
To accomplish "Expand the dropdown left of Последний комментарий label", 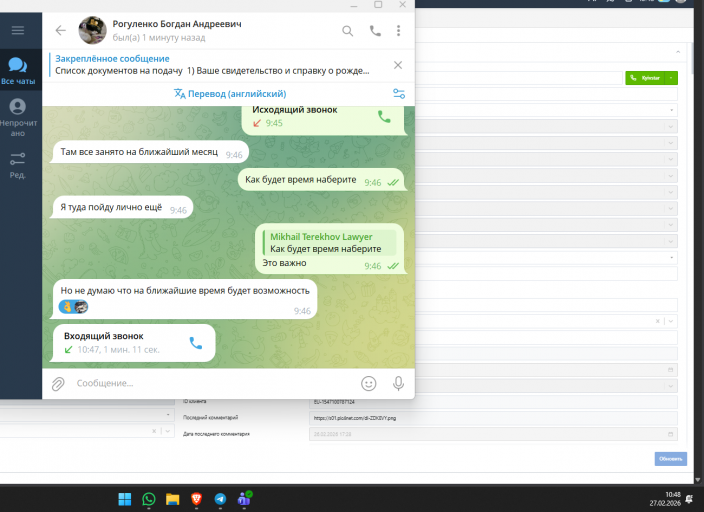I will [168, 415].
